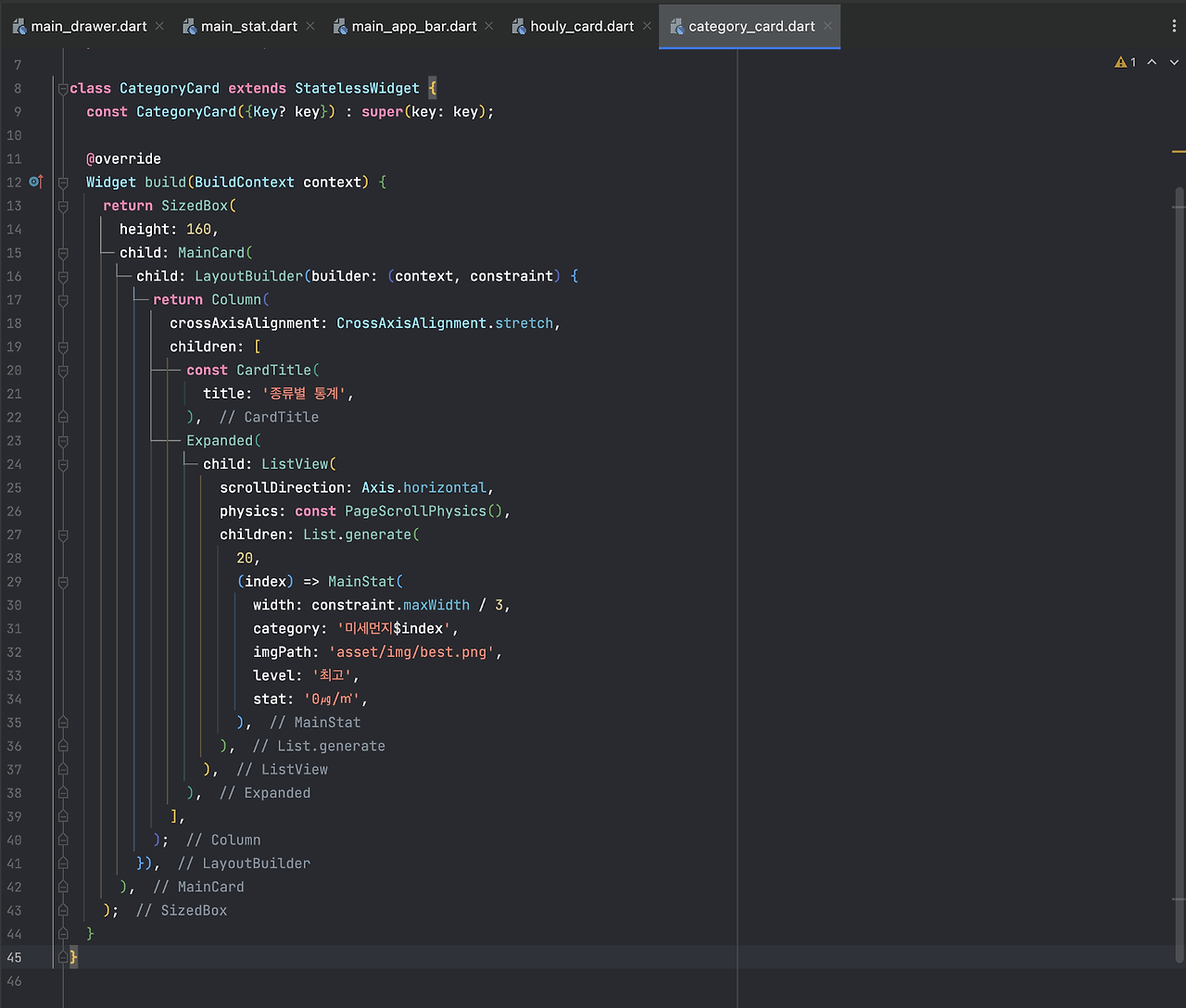Collapse the ListView fold marker on line 24

click(x=62, y=463)
